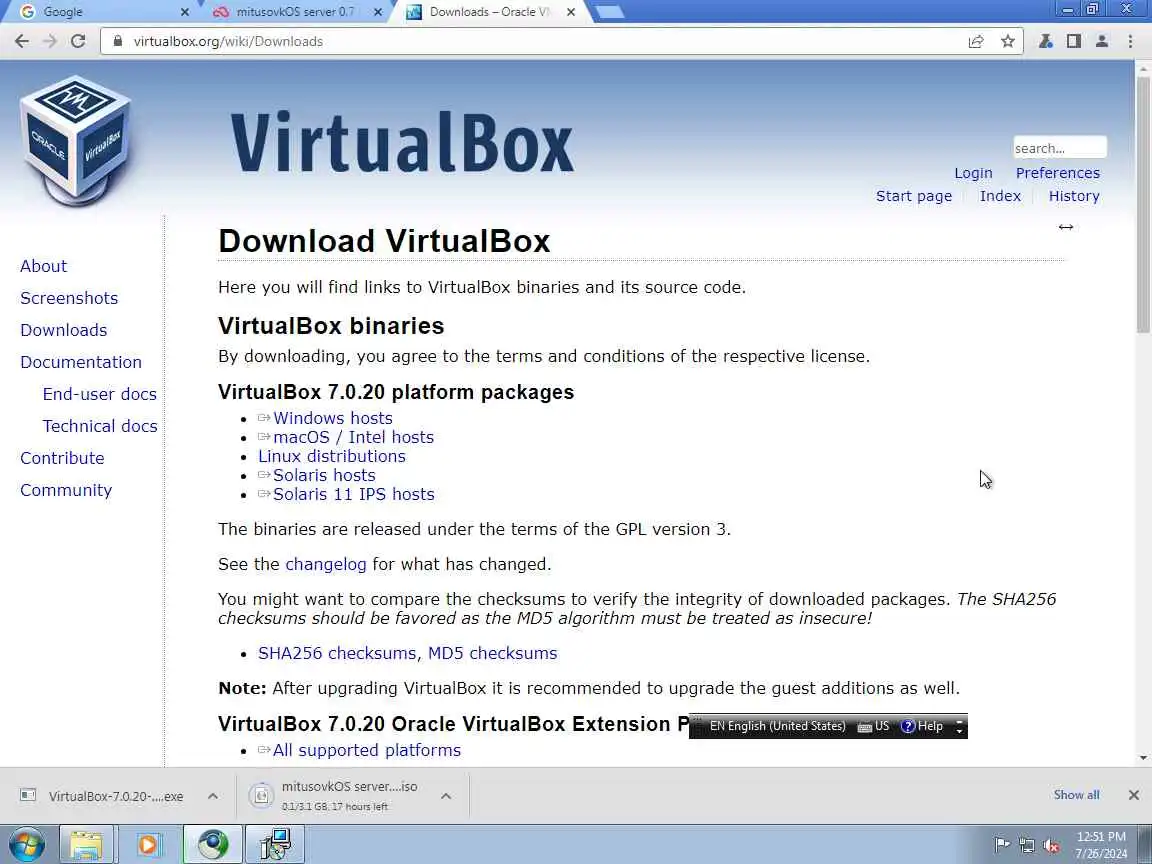
Task: Click the browser back arrow
Action: pos(22,41)
